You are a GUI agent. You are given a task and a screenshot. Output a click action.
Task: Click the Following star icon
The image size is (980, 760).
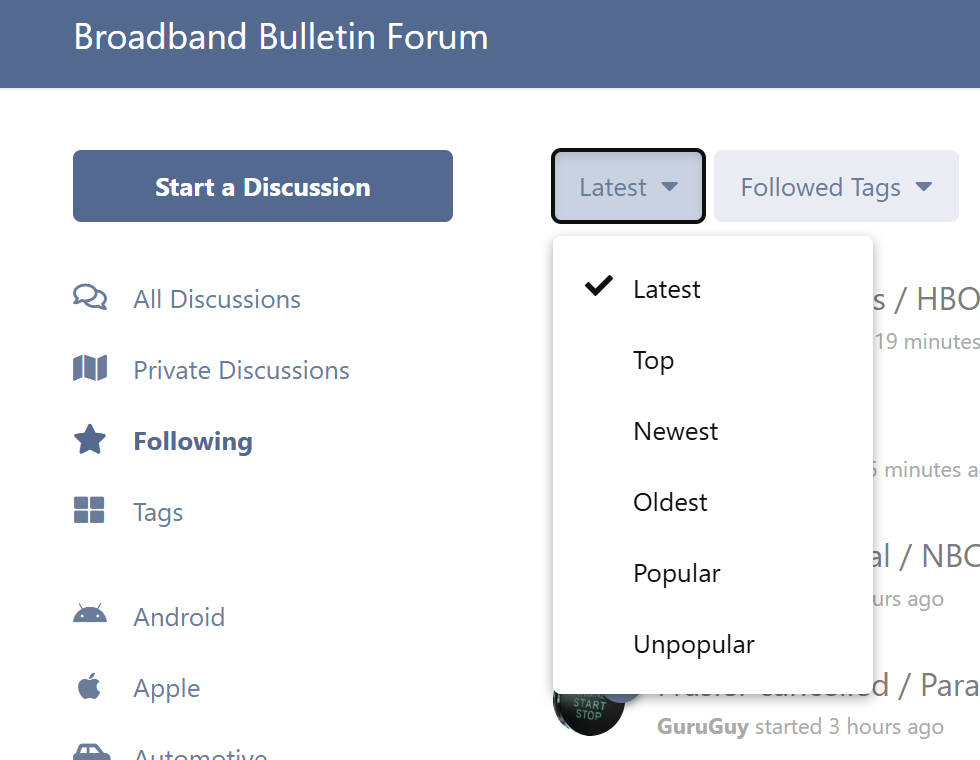point(90,439)
